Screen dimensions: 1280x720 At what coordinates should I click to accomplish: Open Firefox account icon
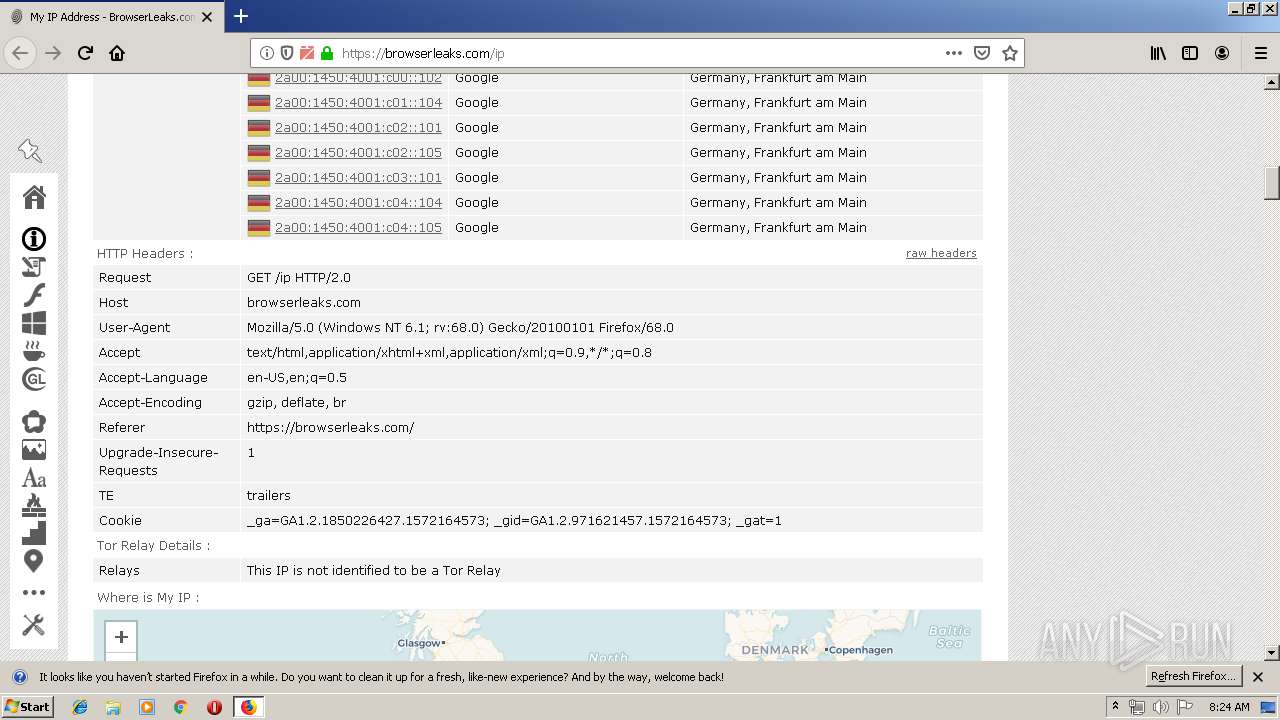point(1222,53)
